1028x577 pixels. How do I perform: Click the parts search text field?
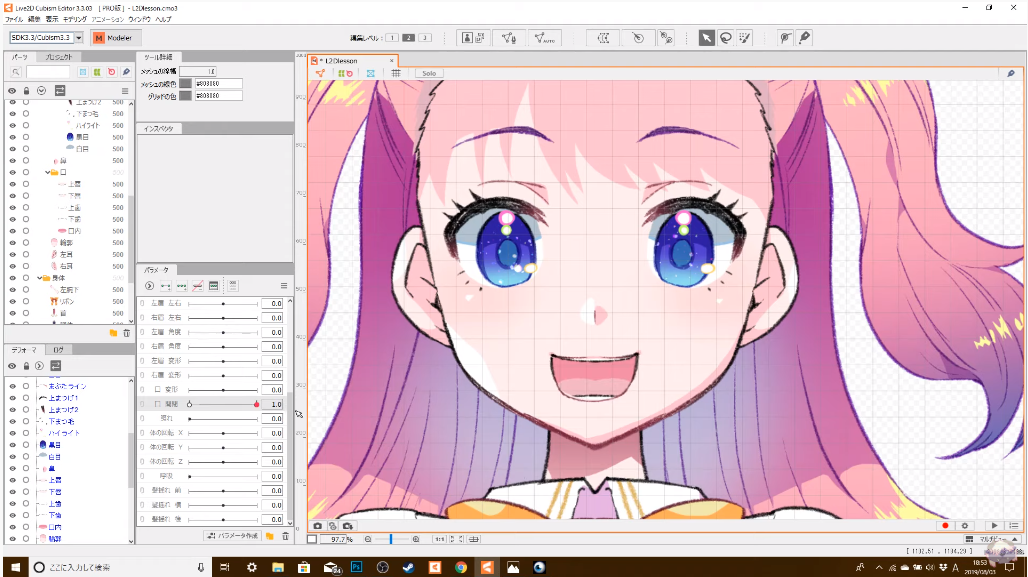(48, 72)
